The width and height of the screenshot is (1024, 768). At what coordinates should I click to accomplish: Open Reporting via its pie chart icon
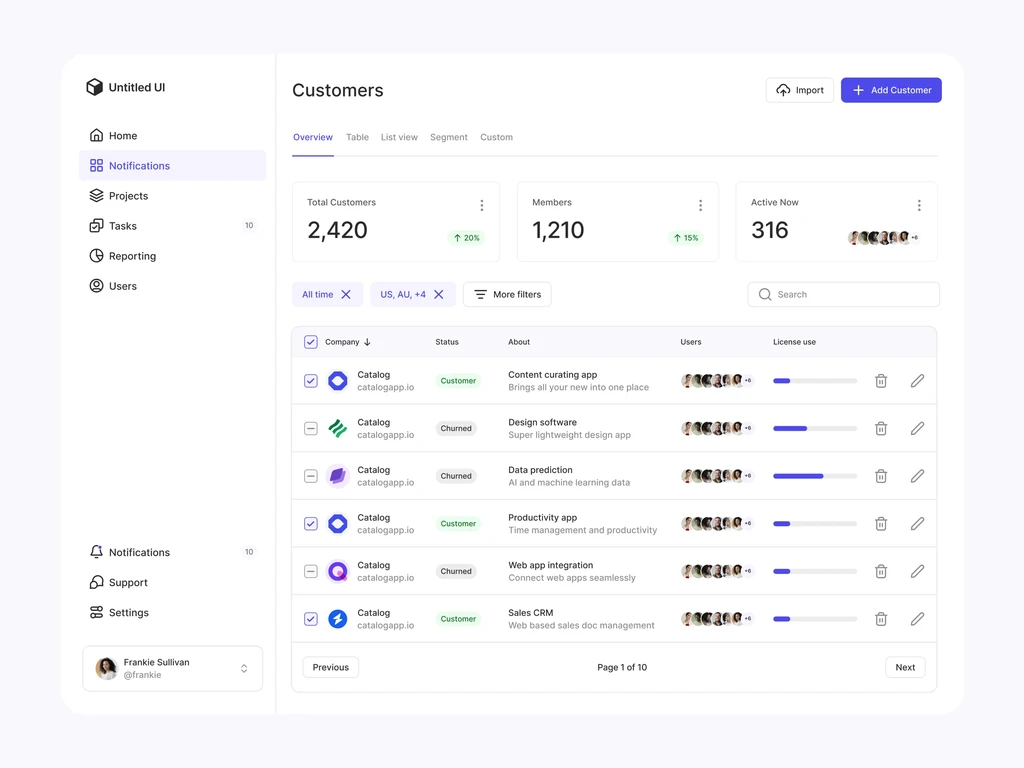[x=97, y=255]
